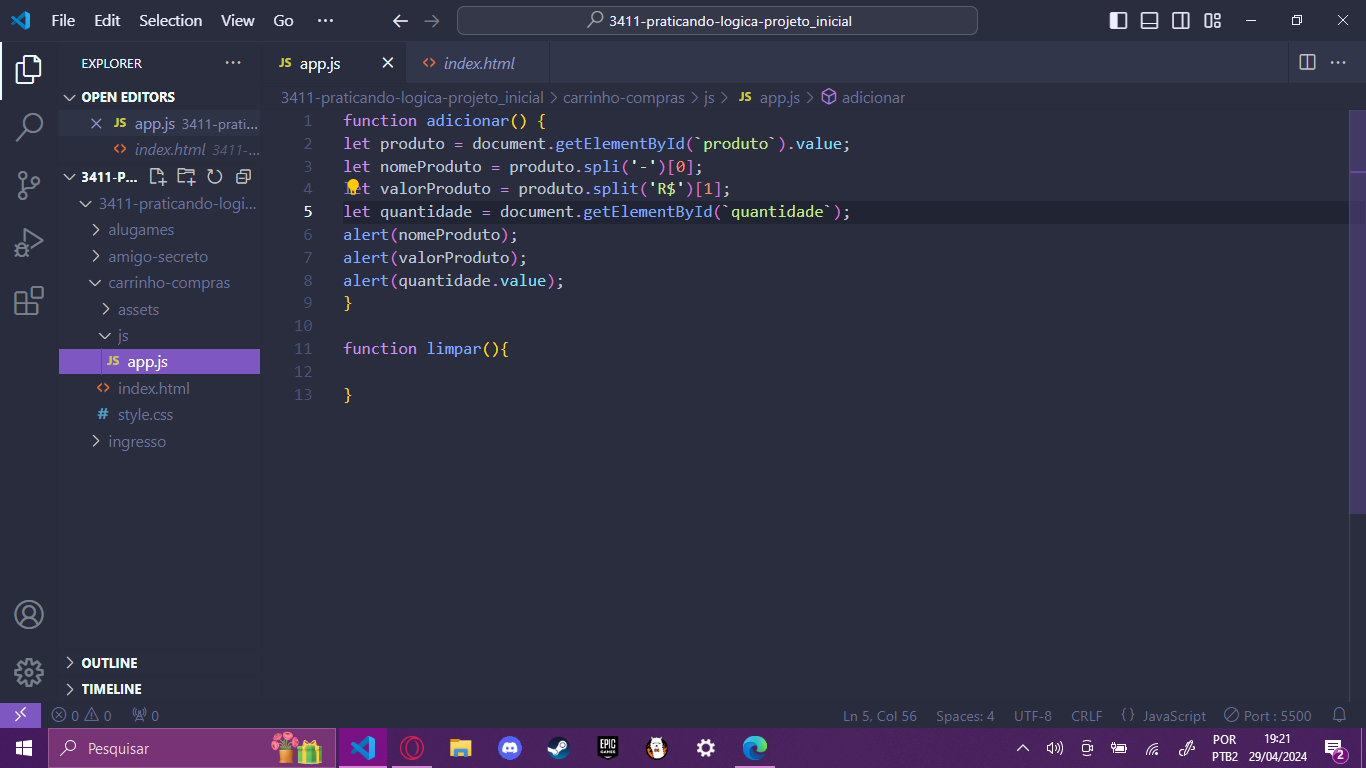This screenshot has height=768, width=1366.
Task: Click adicionar symbol in breadcrumb
Action: 862,98
